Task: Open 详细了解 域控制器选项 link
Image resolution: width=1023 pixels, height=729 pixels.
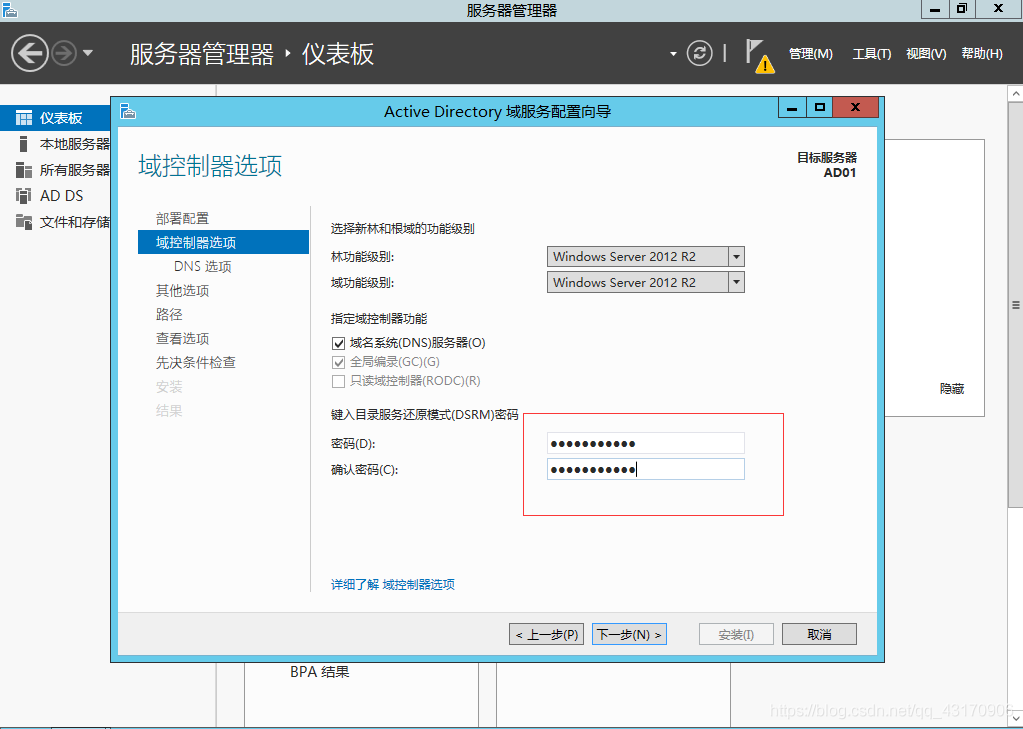Action: coord(393,585)
